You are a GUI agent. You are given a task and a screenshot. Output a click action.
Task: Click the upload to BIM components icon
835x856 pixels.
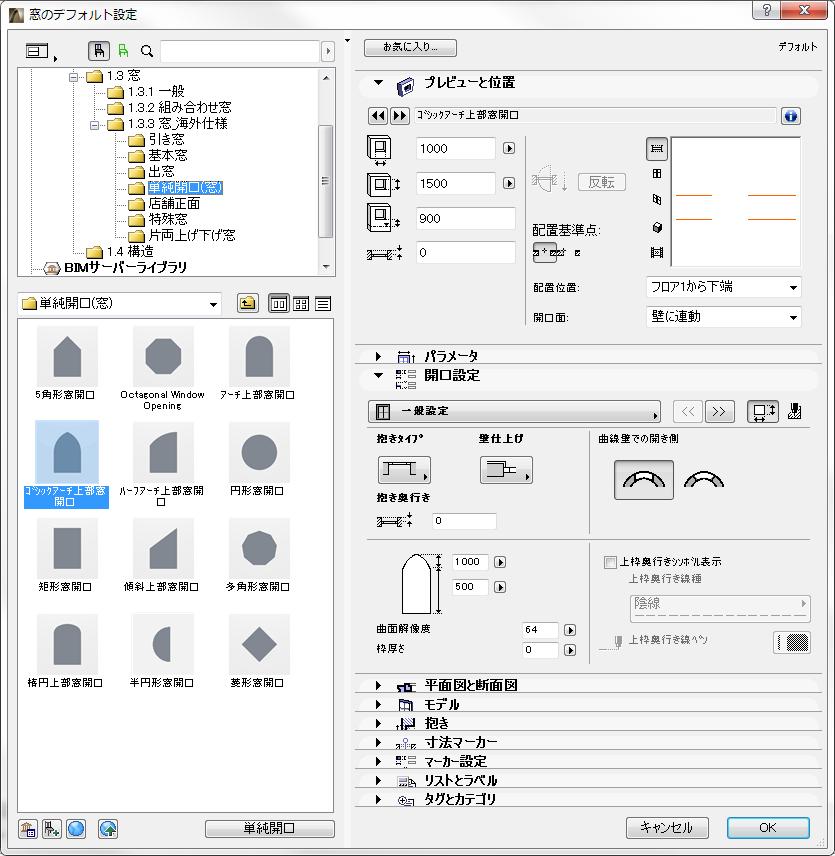click(108, 829)
